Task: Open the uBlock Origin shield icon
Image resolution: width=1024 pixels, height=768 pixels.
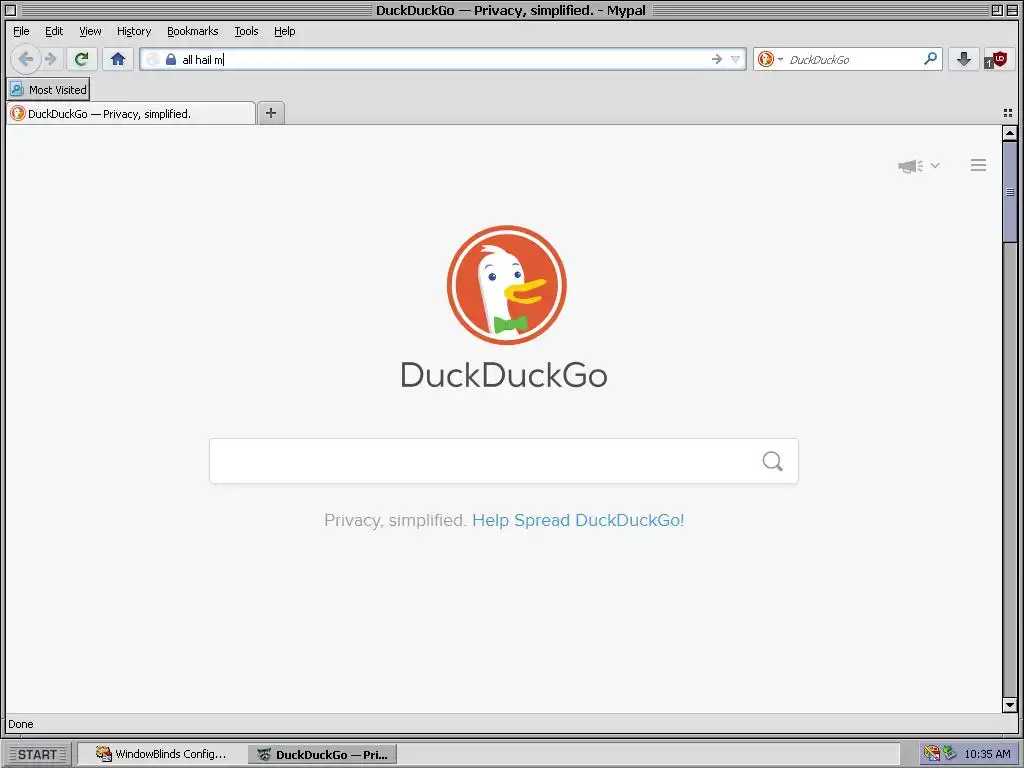Action: coord(997,59)
